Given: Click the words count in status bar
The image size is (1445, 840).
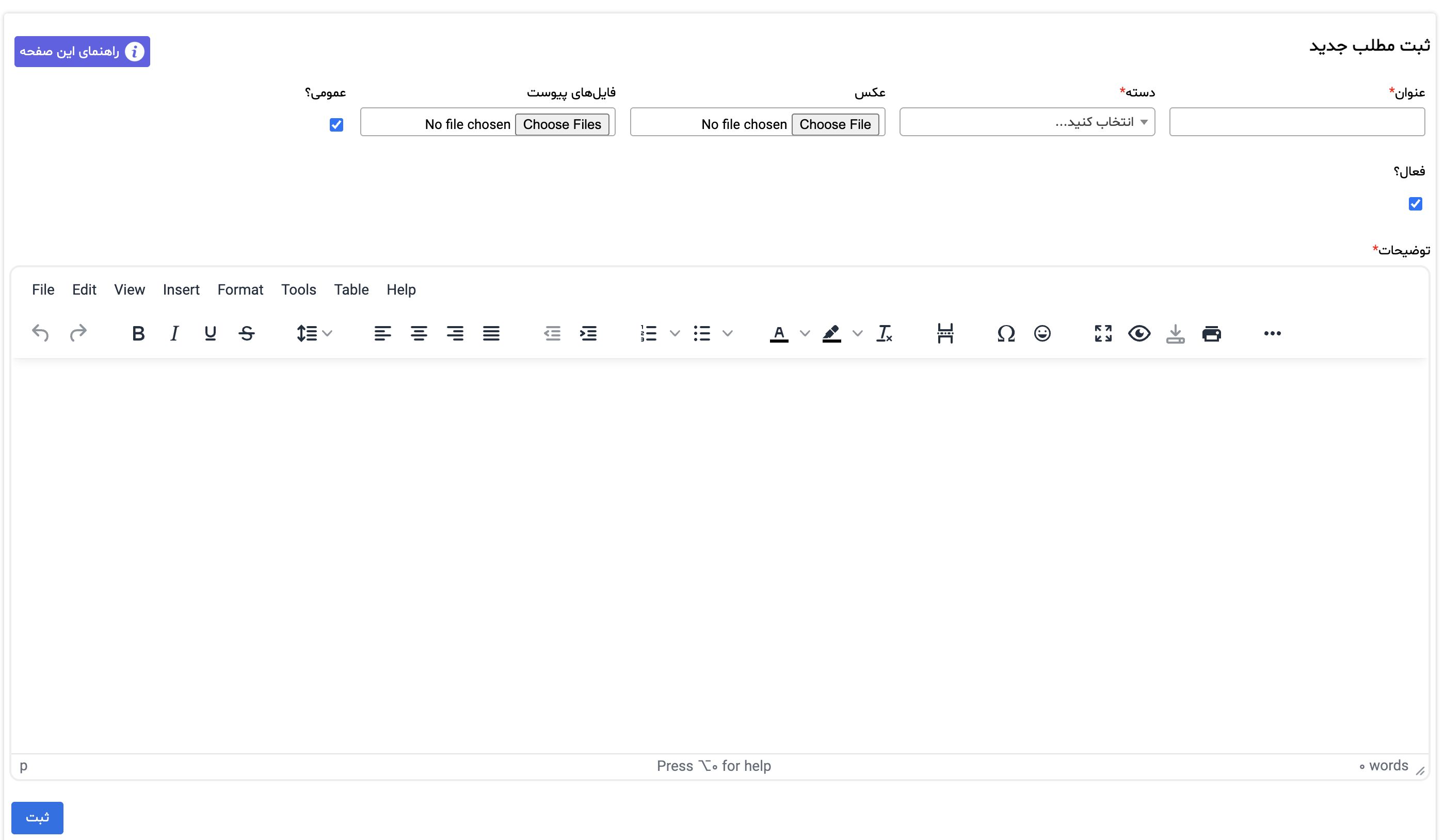Looking at the screenshot, I should 1384,766.
